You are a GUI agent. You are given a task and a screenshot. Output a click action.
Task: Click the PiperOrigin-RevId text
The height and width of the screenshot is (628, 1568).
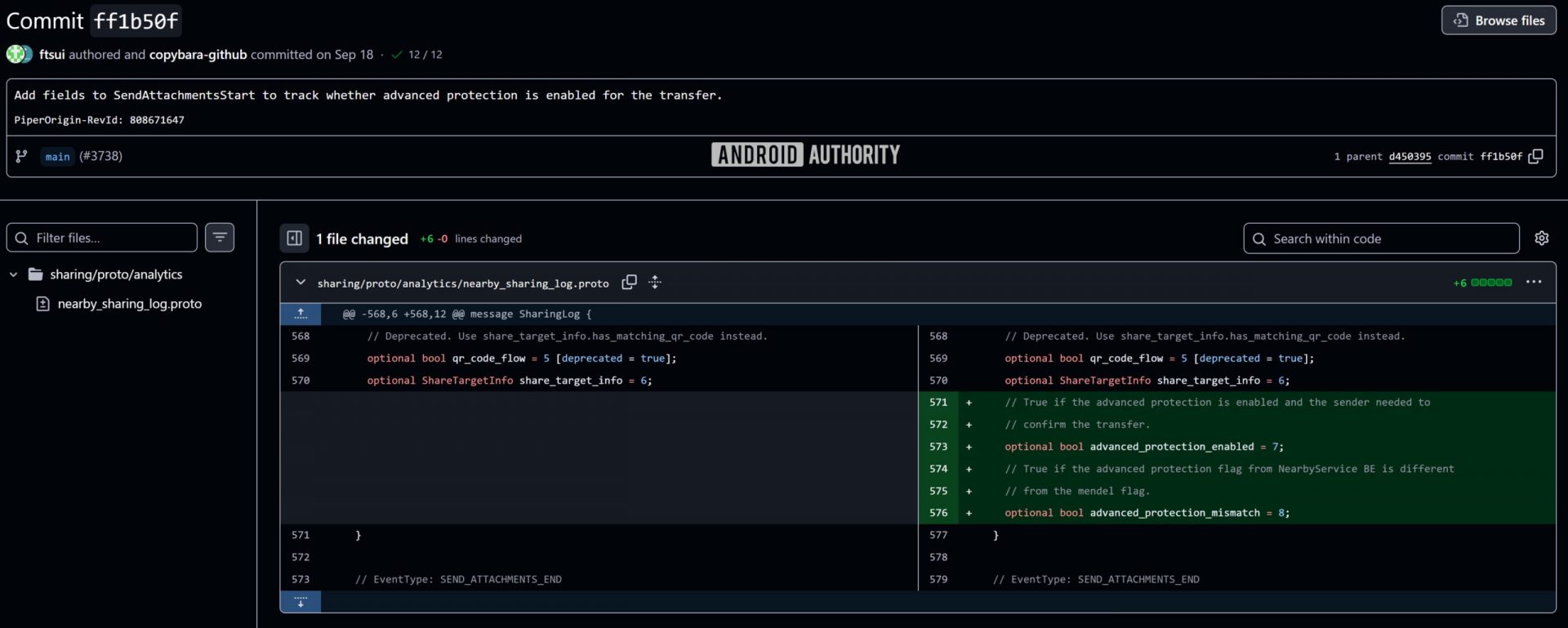click(99, 120)
